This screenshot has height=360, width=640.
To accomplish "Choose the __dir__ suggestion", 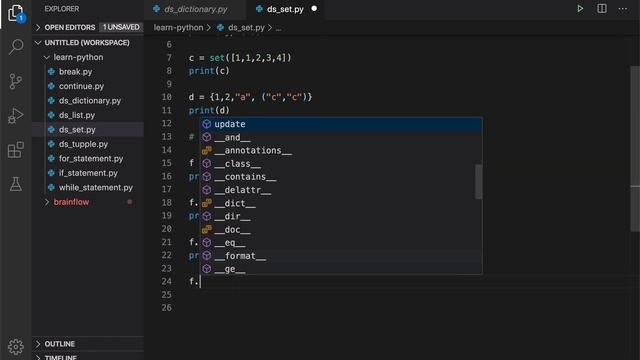I will tap(341, 216).
